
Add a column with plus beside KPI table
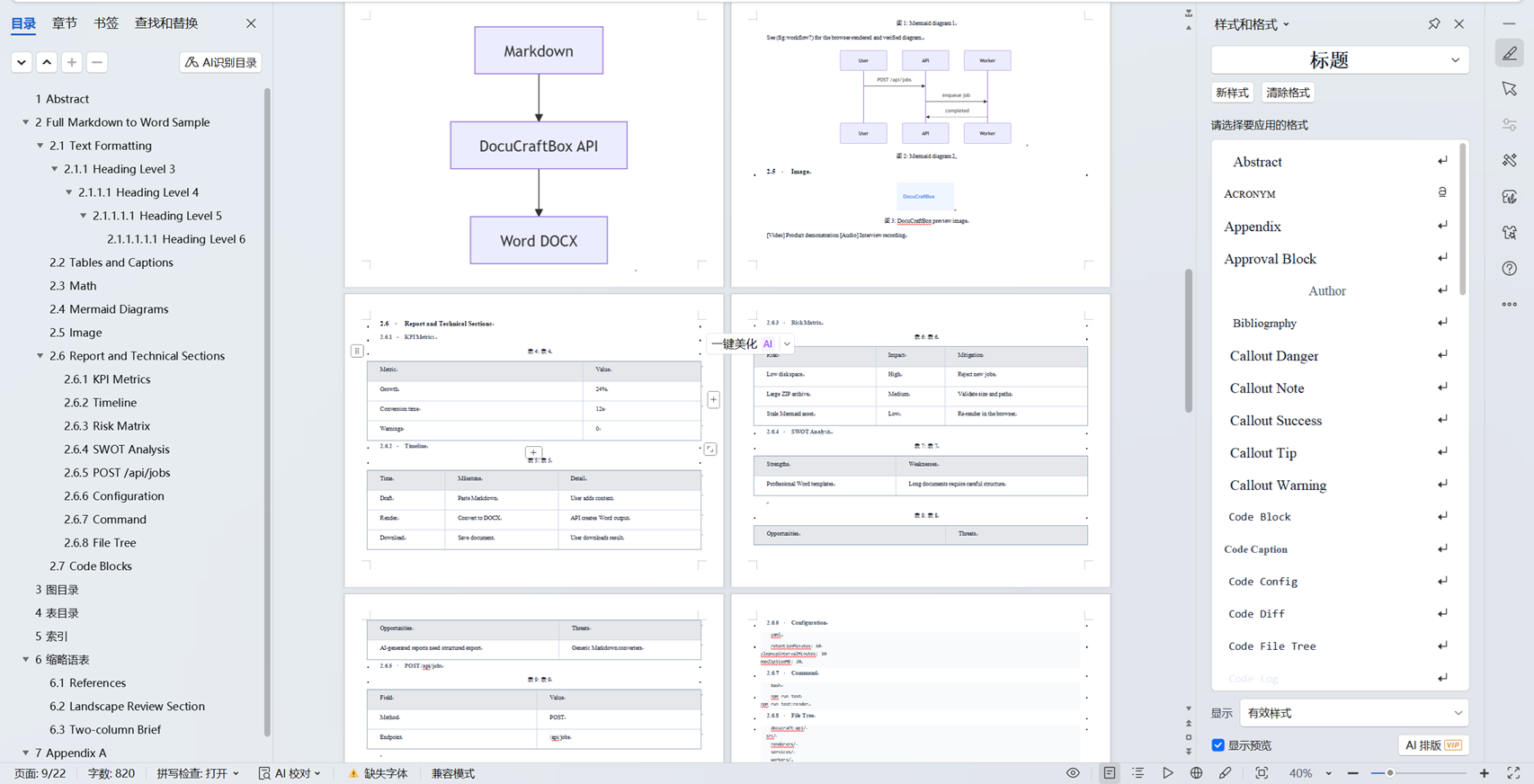tap(713, 399)
